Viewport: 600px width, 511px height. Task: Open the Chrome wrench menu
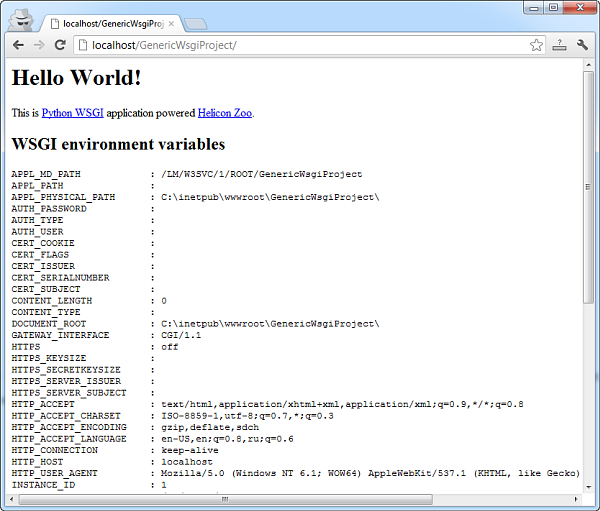(x=582, y=45)
